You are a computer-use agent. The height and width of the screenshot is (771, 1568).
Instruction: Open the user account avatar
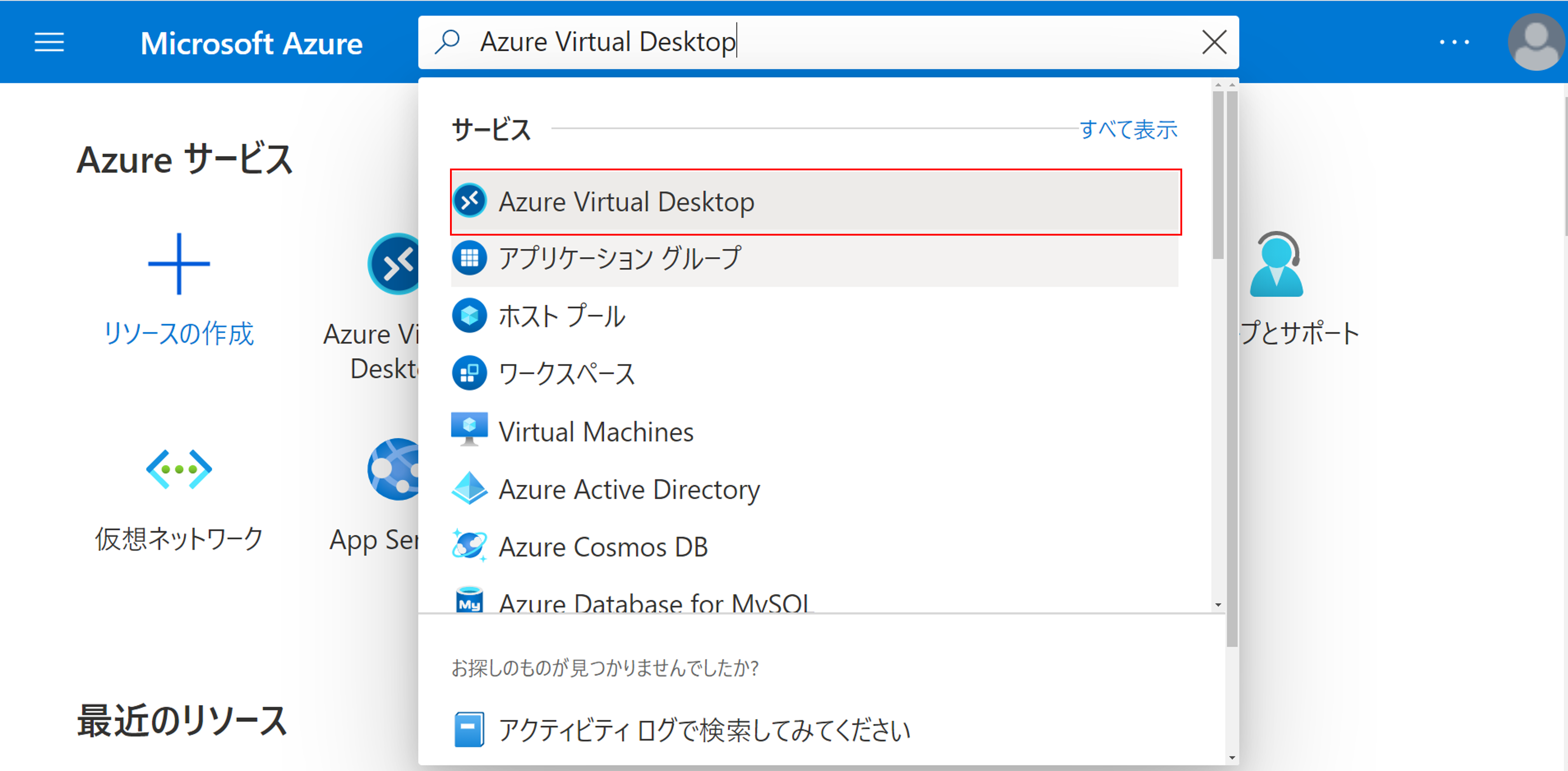[x=1536, y=43]
